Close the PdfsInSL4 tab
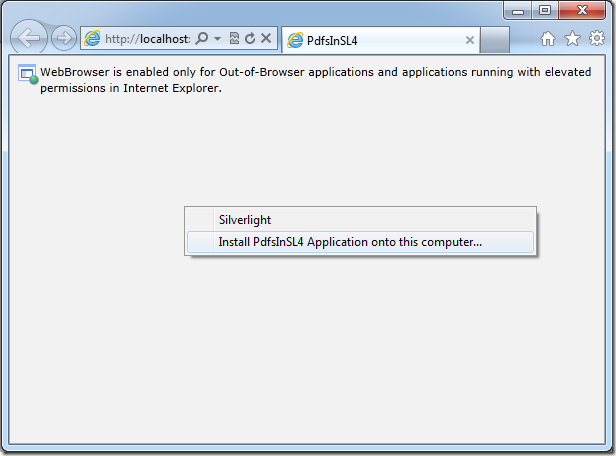Screen dimensions: 616x456 click(469, 40)
